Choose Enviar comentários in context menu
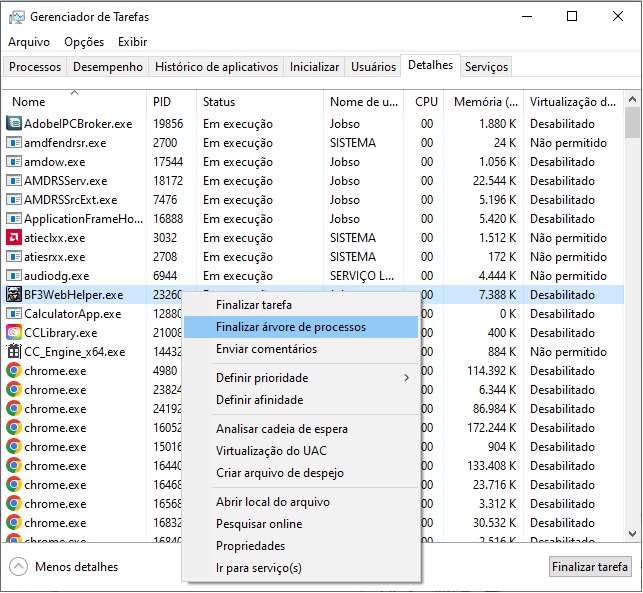Image resolution: width=643 pixels, height=593 pixels. point(301,349)
